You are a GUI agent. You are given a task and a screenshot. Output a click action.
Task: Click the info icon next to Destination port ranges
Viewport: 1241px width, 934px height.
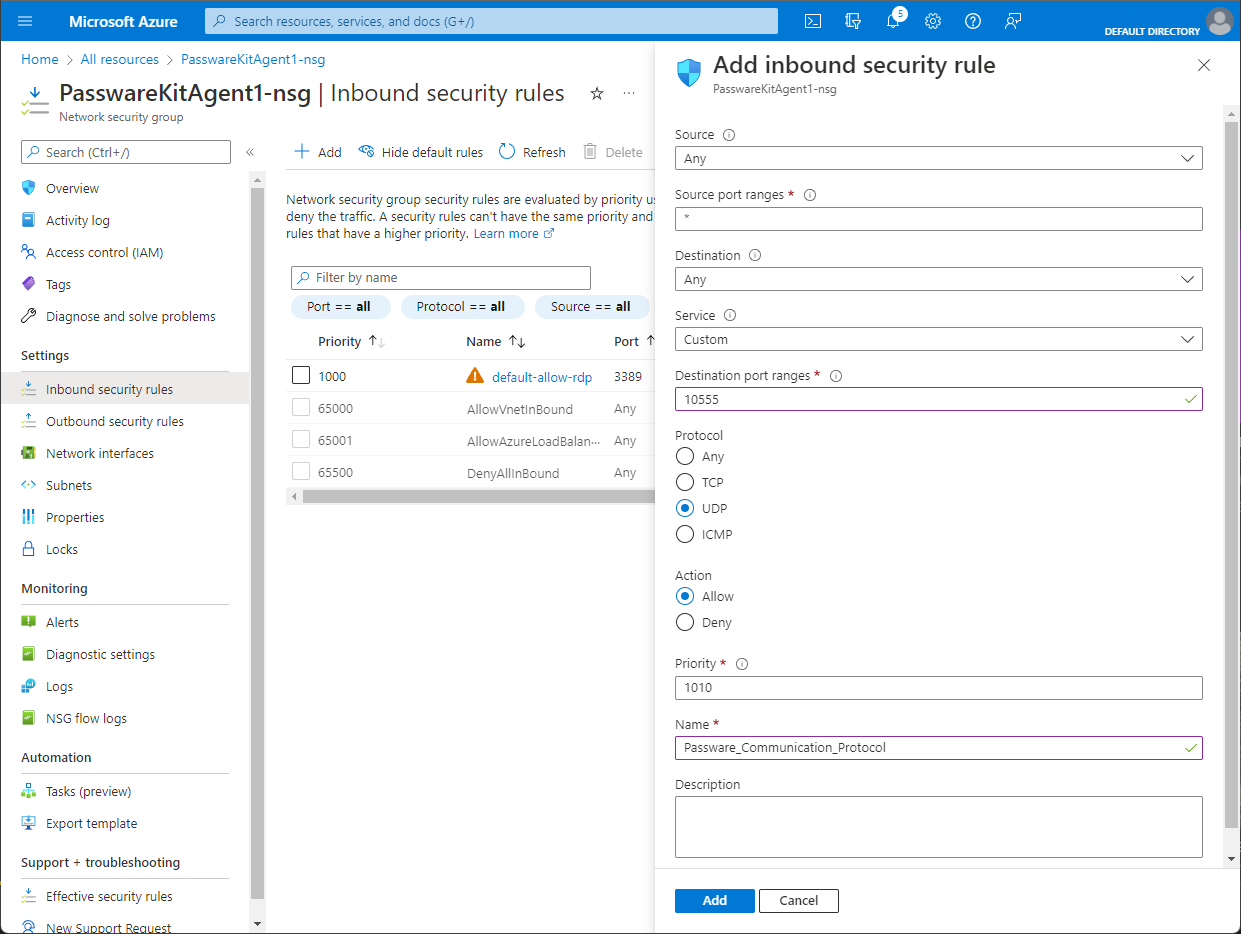point(836,376)
